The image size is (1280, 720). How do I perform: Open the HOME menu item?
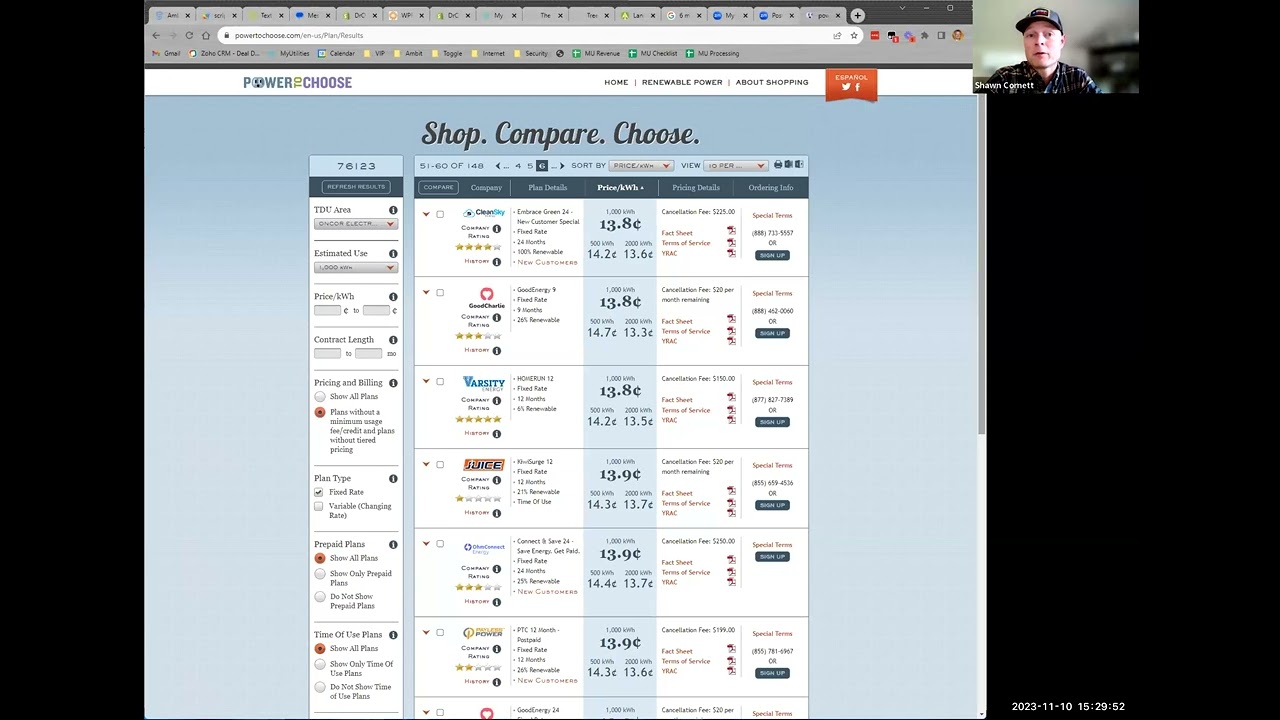[x=616, y=83]
